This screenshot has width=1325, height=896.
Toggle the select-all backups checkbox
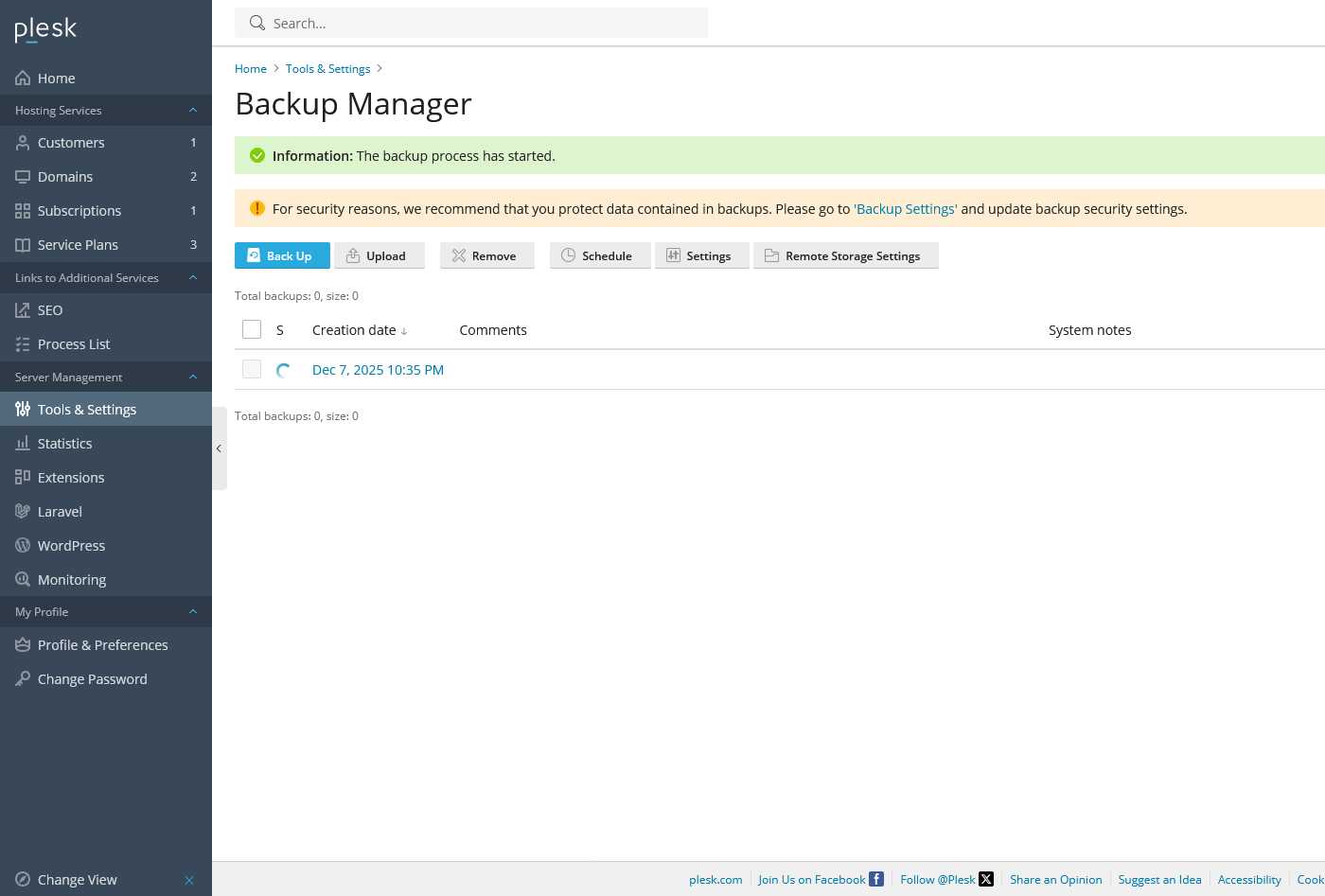click(x=252, y=329)
